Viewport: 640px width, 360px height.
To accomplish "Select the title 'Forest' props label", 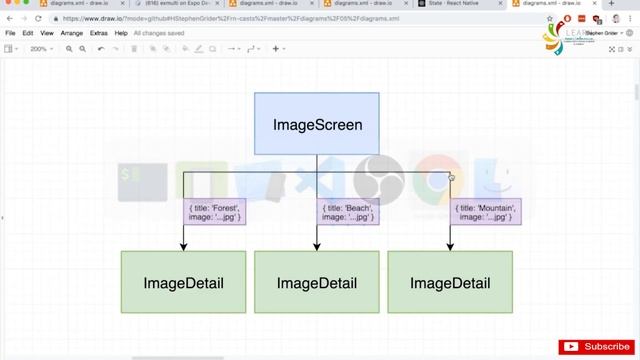I will (215, 212).
